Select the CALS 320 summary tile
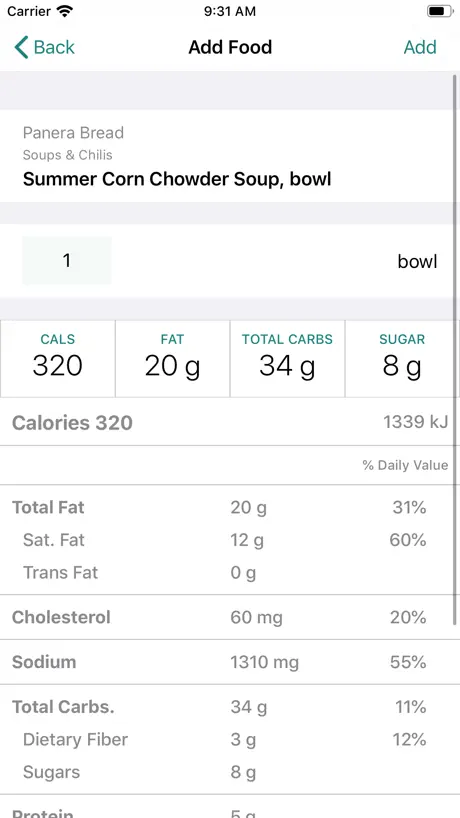The image size is (460, 818). [57, 358]
